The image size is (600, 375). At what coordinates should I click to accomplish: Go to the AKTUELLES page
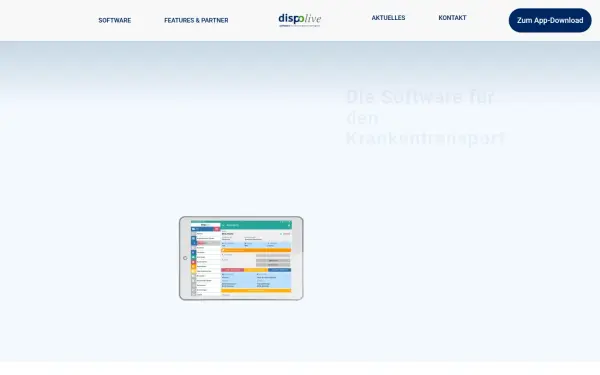point(388,18)
